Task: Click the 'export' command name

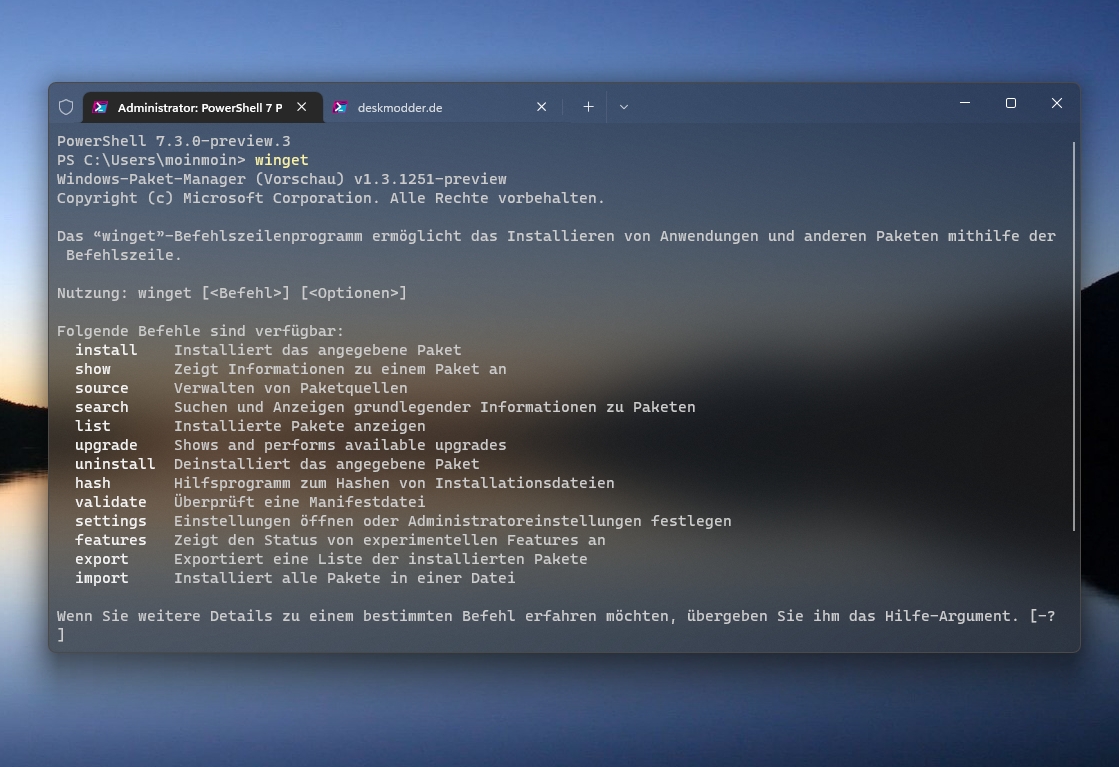Action: 102,559
